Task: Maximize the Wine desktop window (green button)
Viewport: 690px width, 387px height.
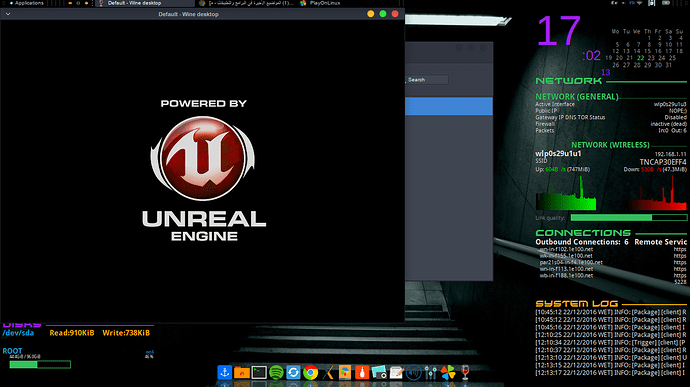Action: pos(383,14)
